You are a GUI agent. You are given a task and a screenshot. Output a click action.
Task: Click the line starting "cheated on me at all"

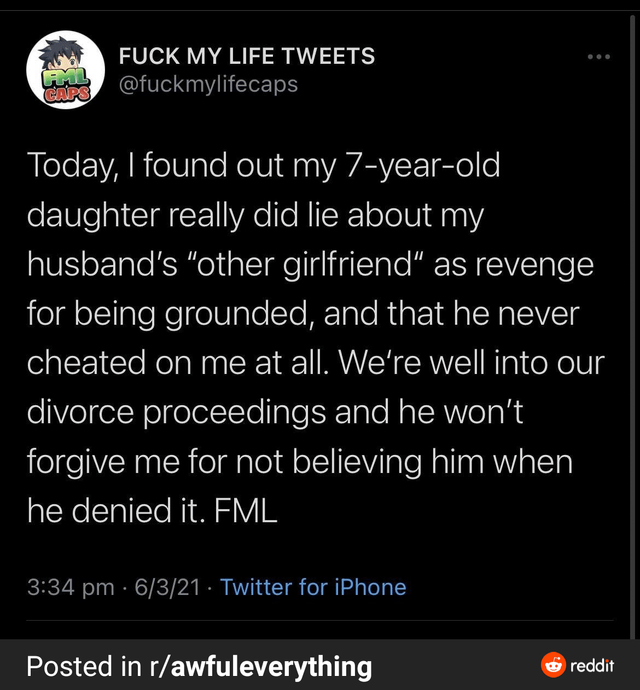point(315,364)
